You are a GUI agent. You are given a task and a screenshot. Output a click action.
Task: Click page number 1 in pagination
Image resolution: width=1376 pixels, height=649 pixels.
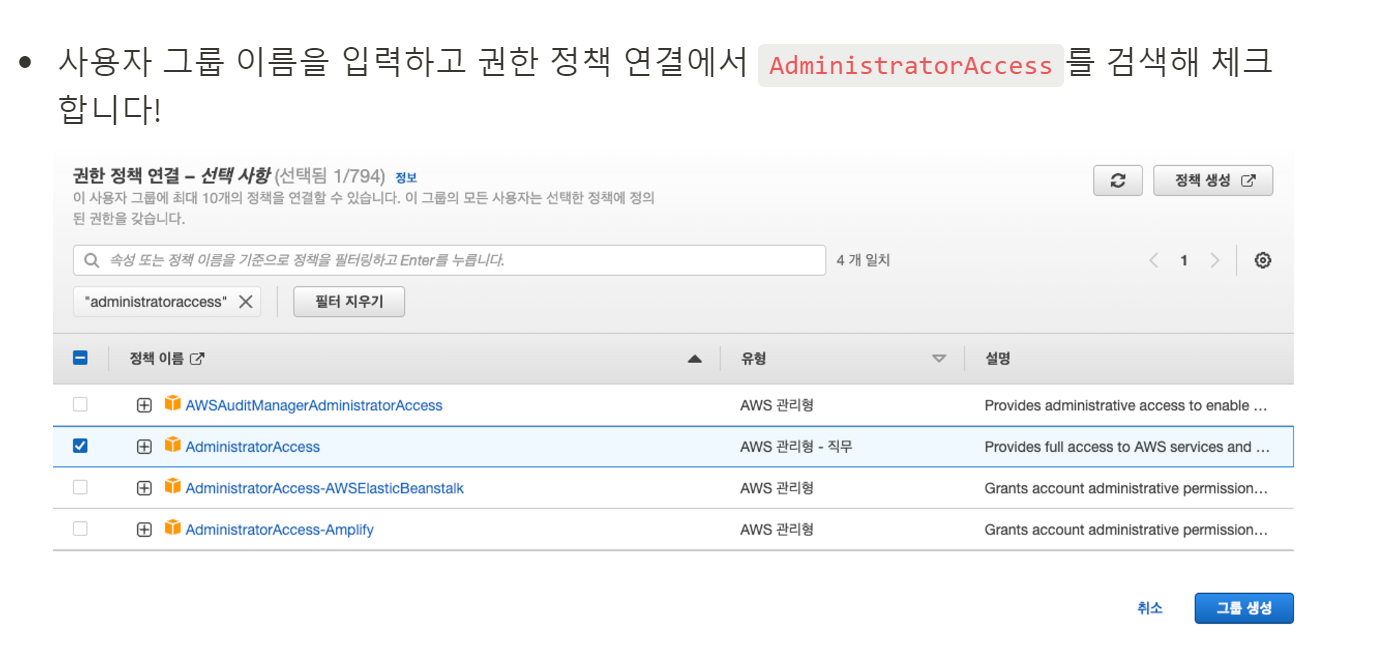click(1184, 260)
